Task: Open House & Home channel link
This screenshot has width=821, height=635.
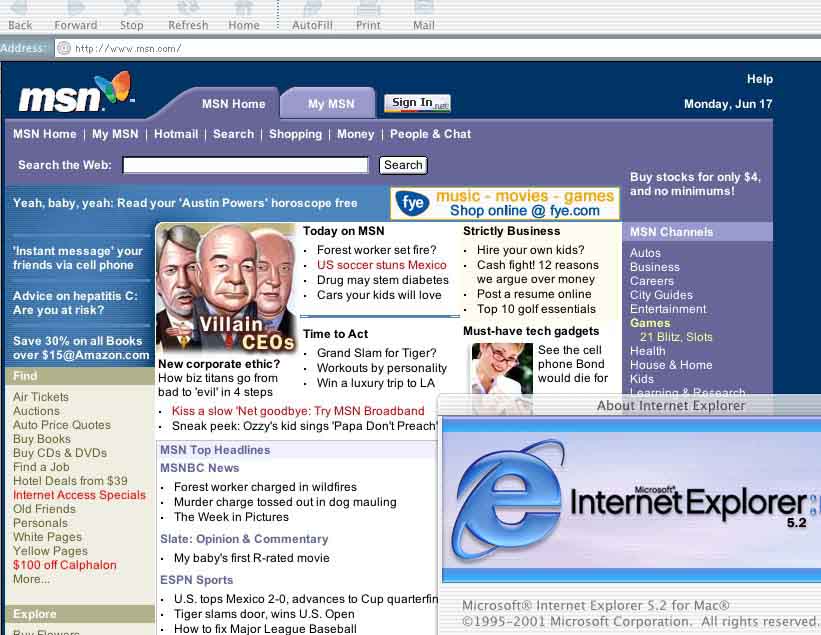Action: 671,365
